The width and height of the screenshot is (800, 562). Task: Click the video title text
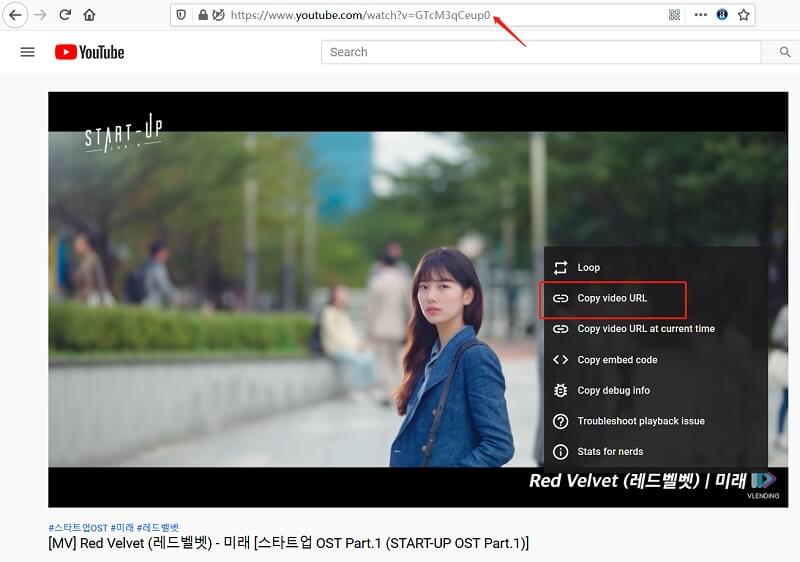[289, 544]
